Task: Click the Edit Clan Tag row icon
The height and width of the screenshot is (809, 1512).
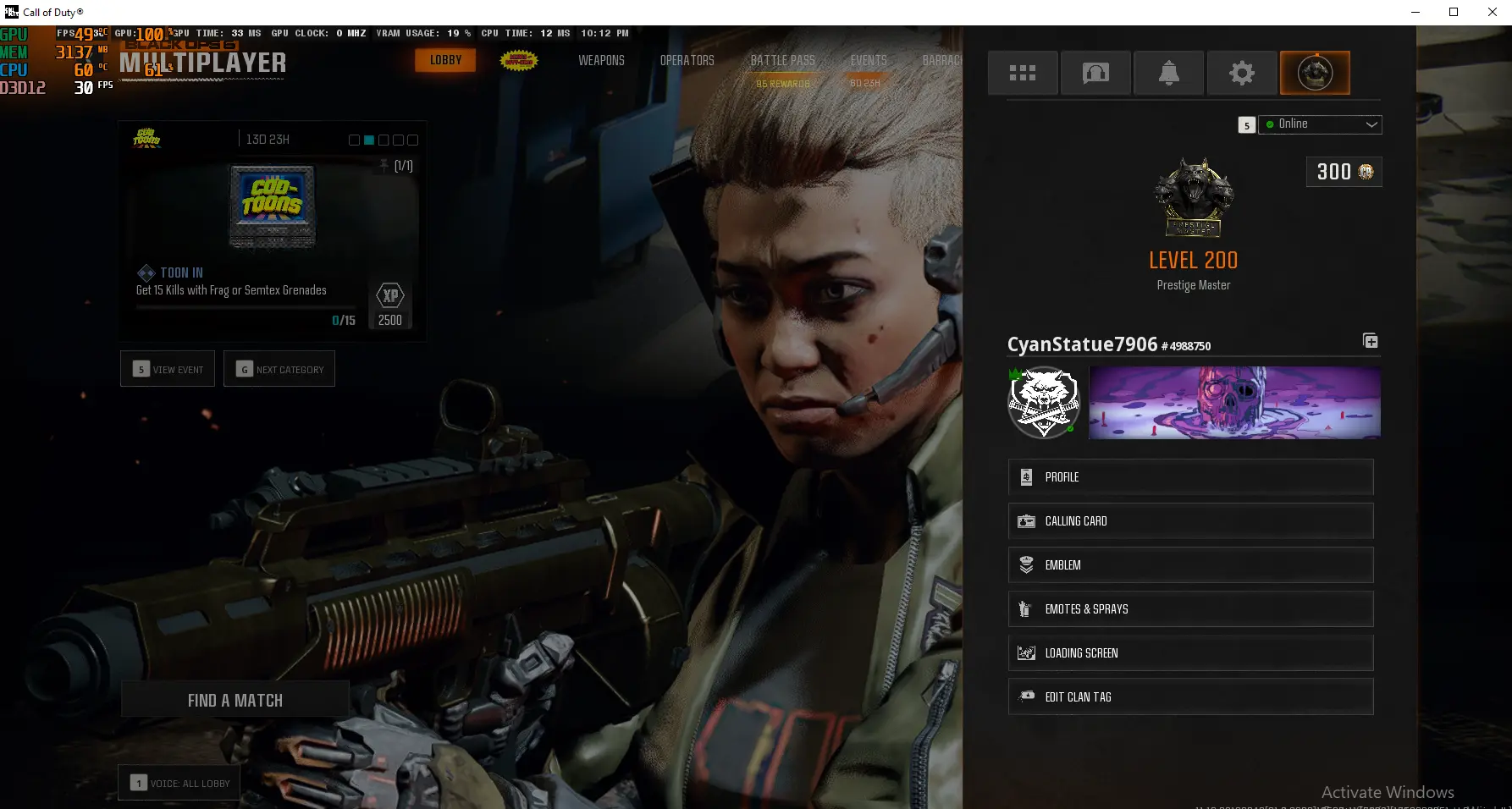Action: 1027,696
